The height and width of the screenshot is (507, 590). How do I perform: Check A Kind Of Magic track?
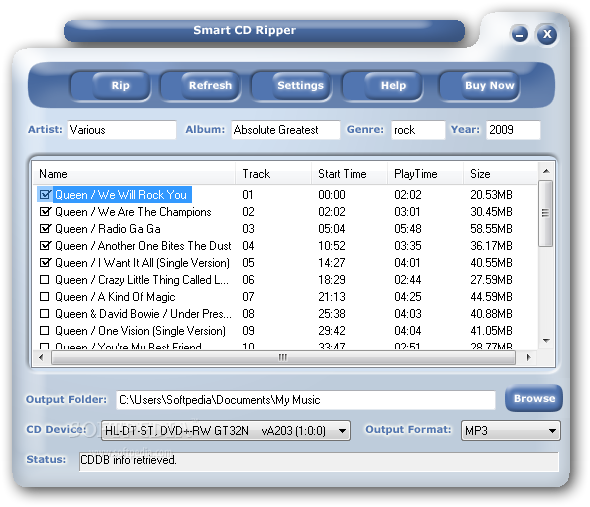coord(45,297)
